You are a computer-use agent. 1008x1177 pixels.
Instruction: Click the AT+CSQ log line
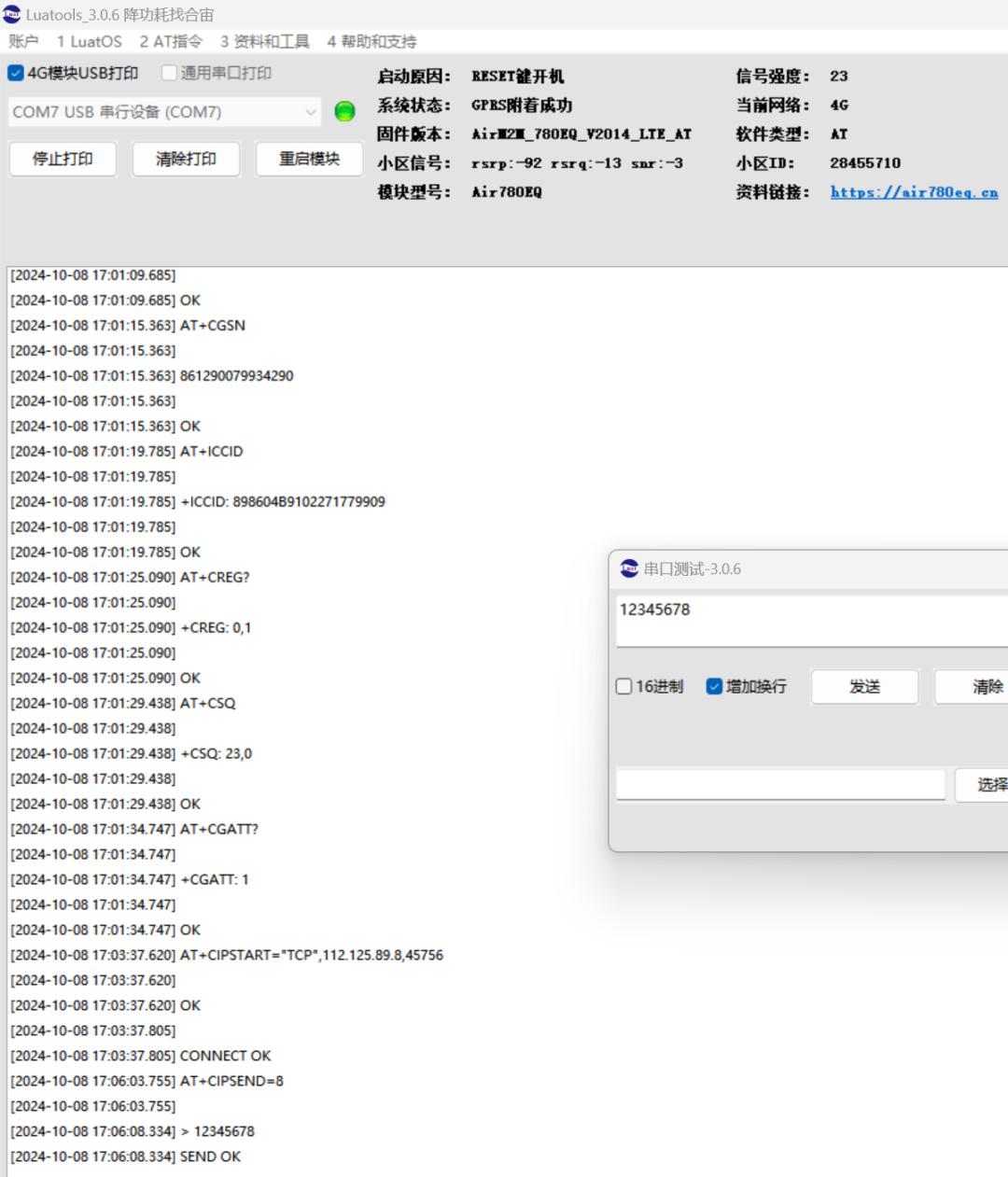pyautogui.click(x=123, y=703)
